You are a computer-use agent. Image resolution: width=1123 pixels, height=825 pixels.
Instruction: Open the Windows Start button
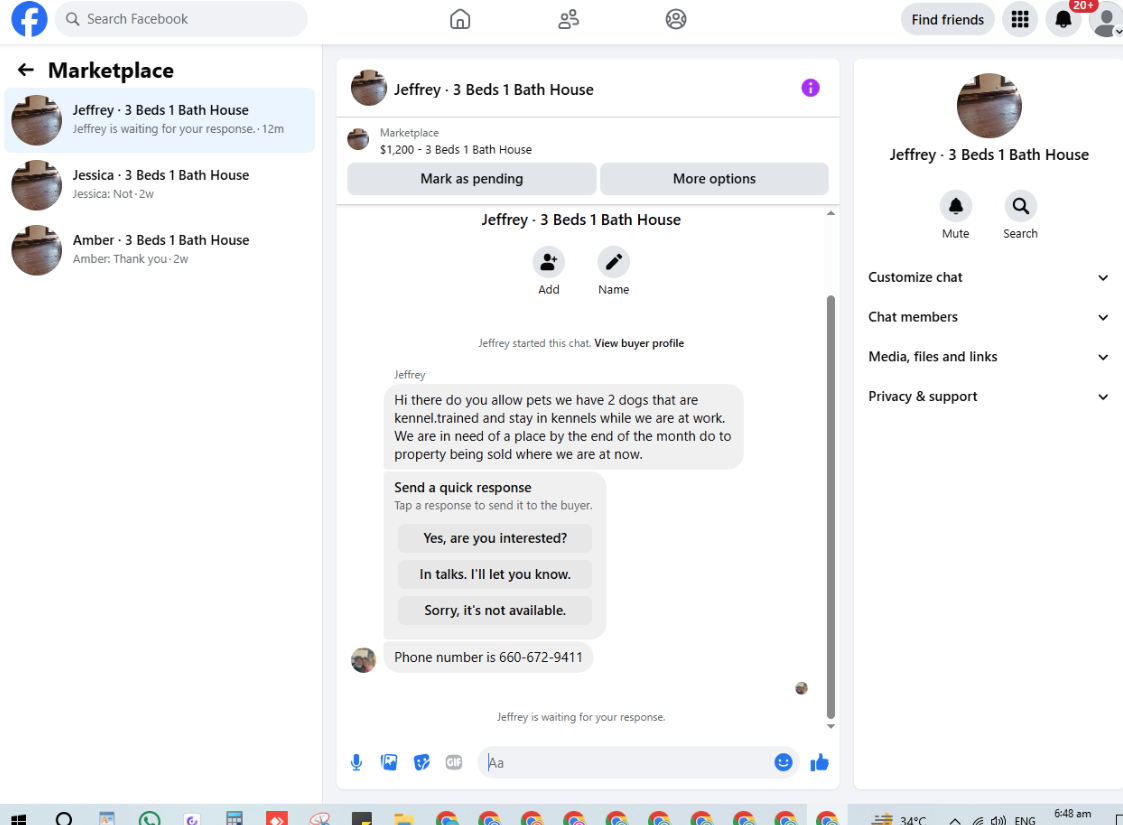click(x=19, y=819)
